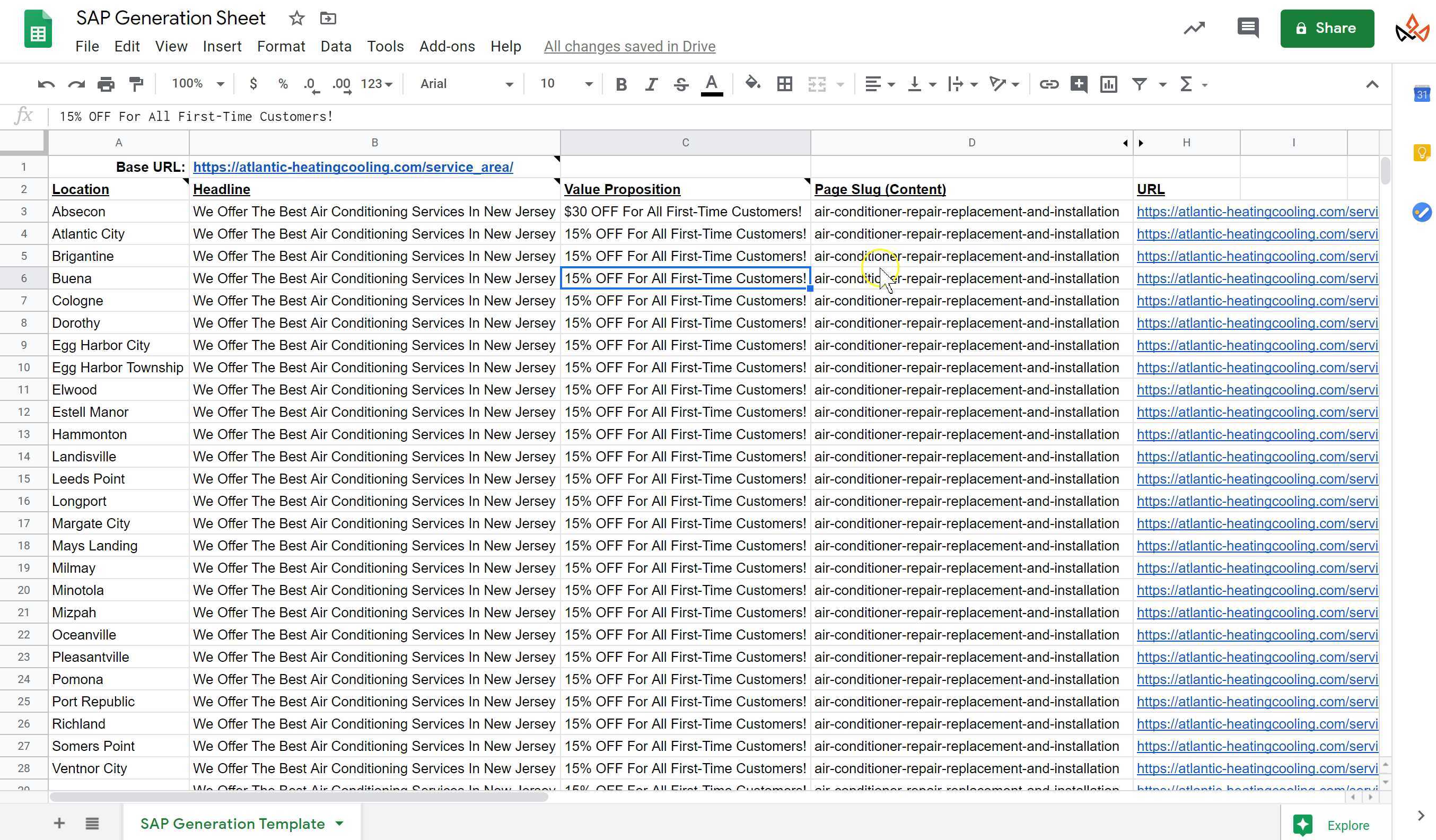Click the insert chart icon
The image size is (1436, 840).
[x=1108, y=84]
